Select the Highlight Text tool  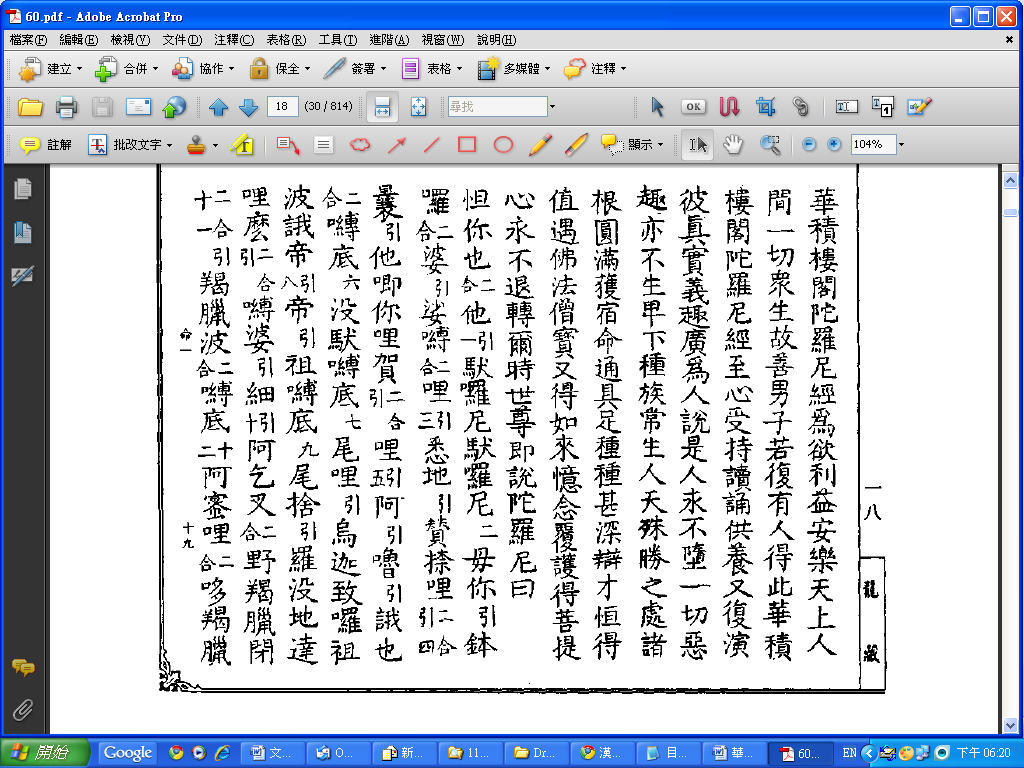tap(241, 144)
